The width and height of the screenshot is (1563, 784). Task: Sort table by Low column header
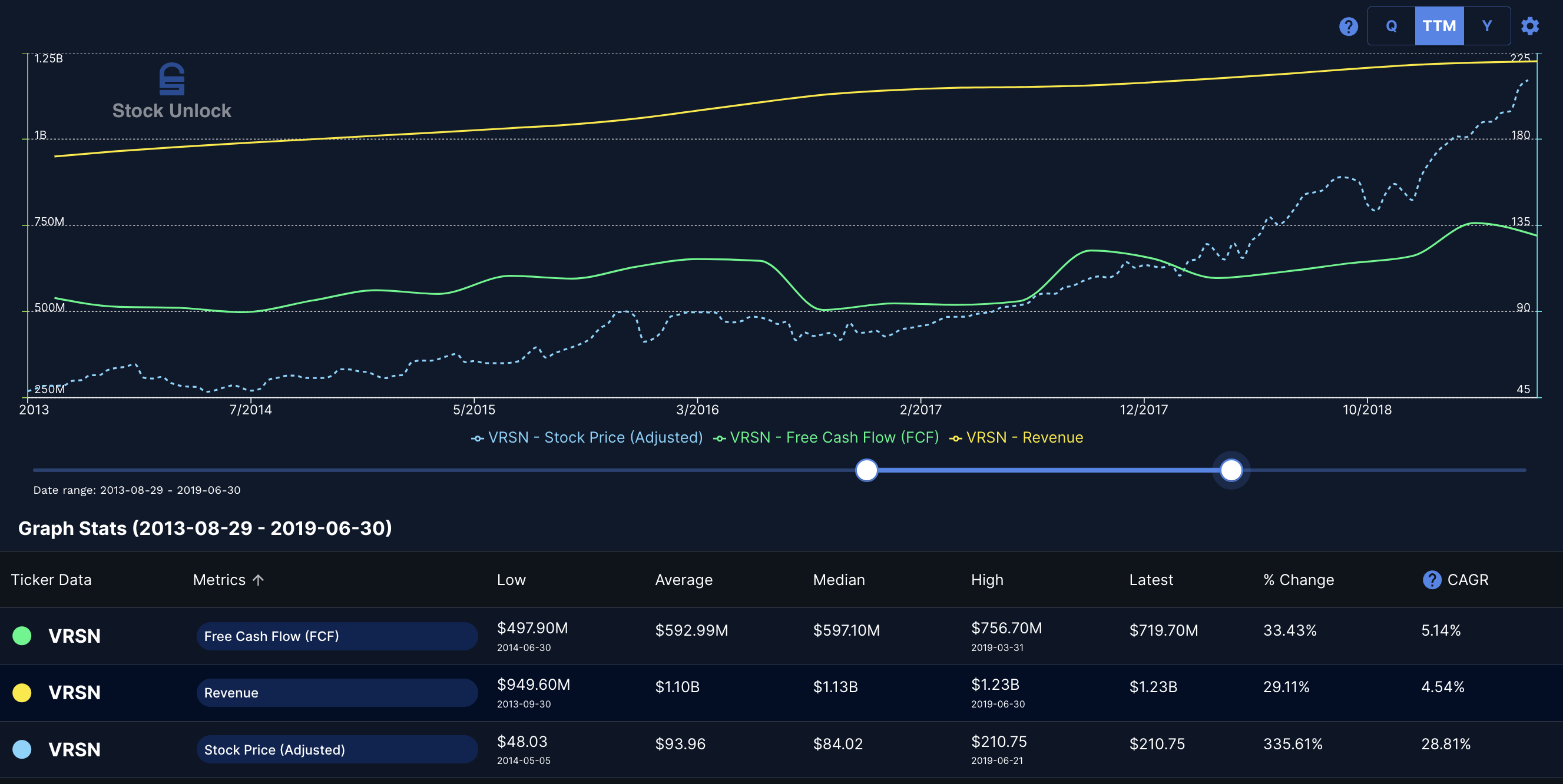[x=512, y=580]
